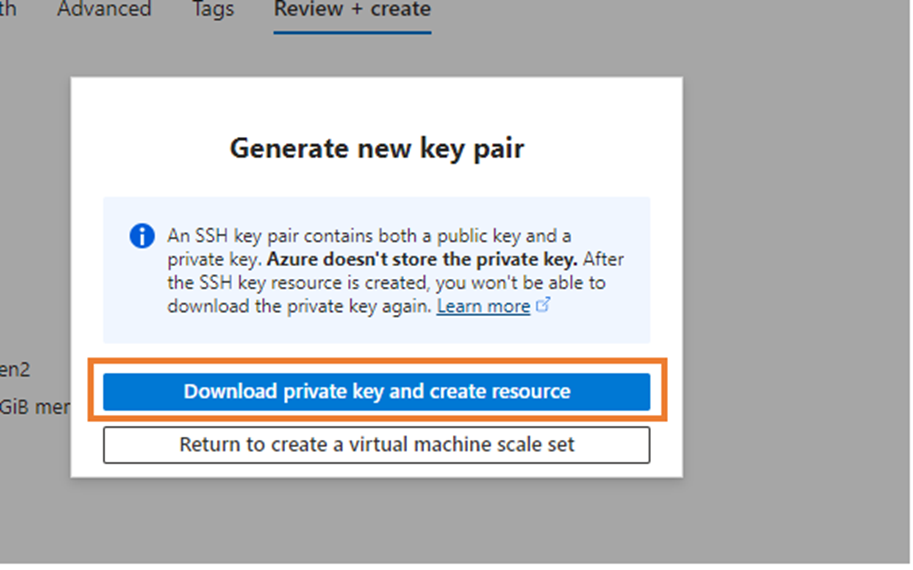Open the Tags tab
Screen dimensions: 913x570
click(212, 10)
